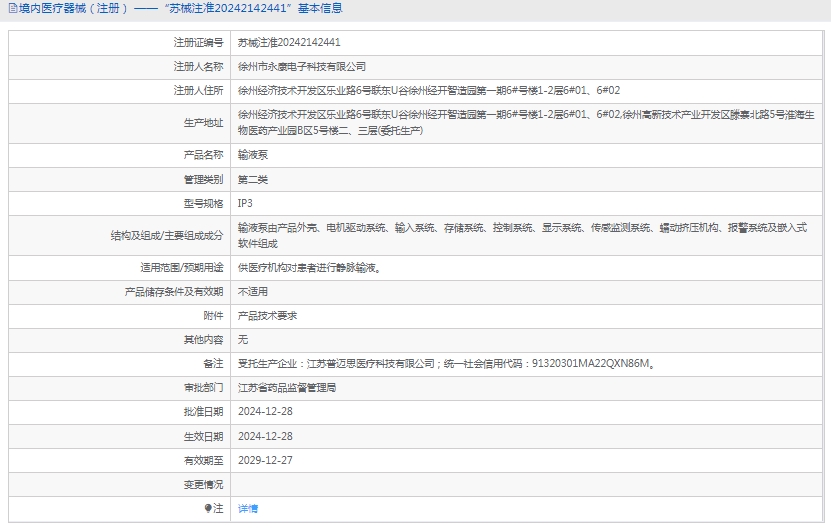
Task: Click the 结构及组成 description text
Action: click(521, 235)
